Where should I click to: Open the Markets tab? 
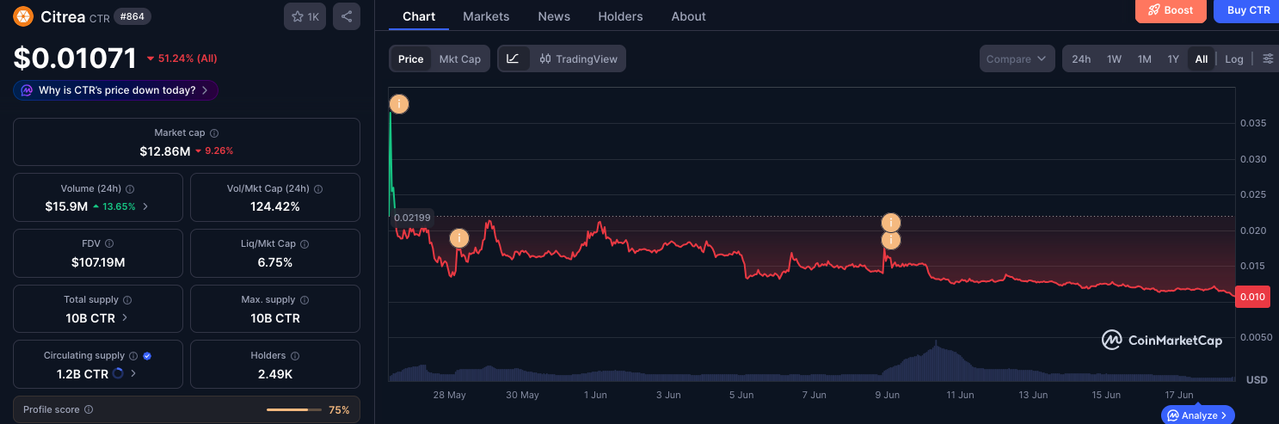[x=486, y=16]
